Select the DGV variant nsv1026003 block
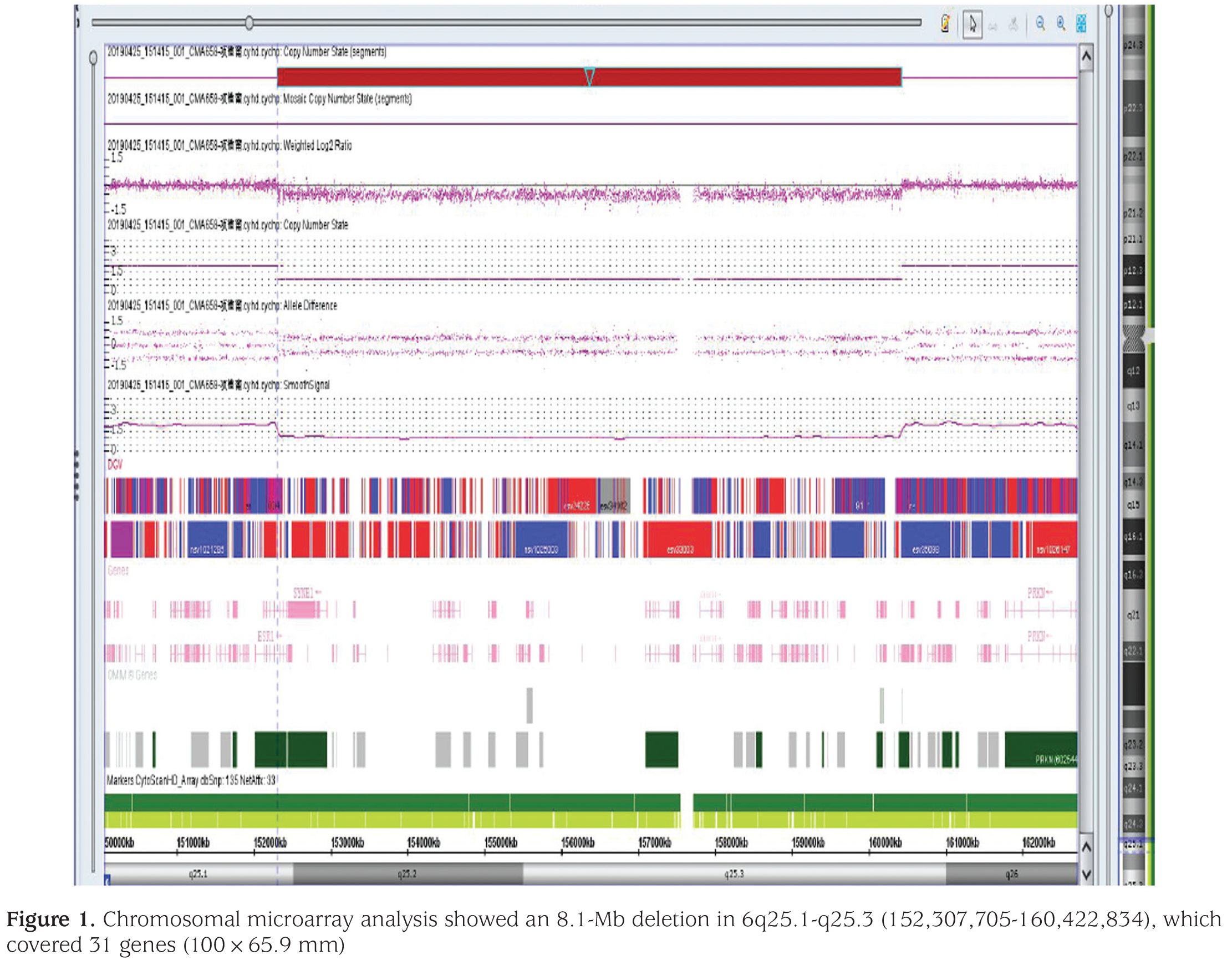The width and height of the screenshot is (1232, 960). pyautogui.click(x=541, y=540)
